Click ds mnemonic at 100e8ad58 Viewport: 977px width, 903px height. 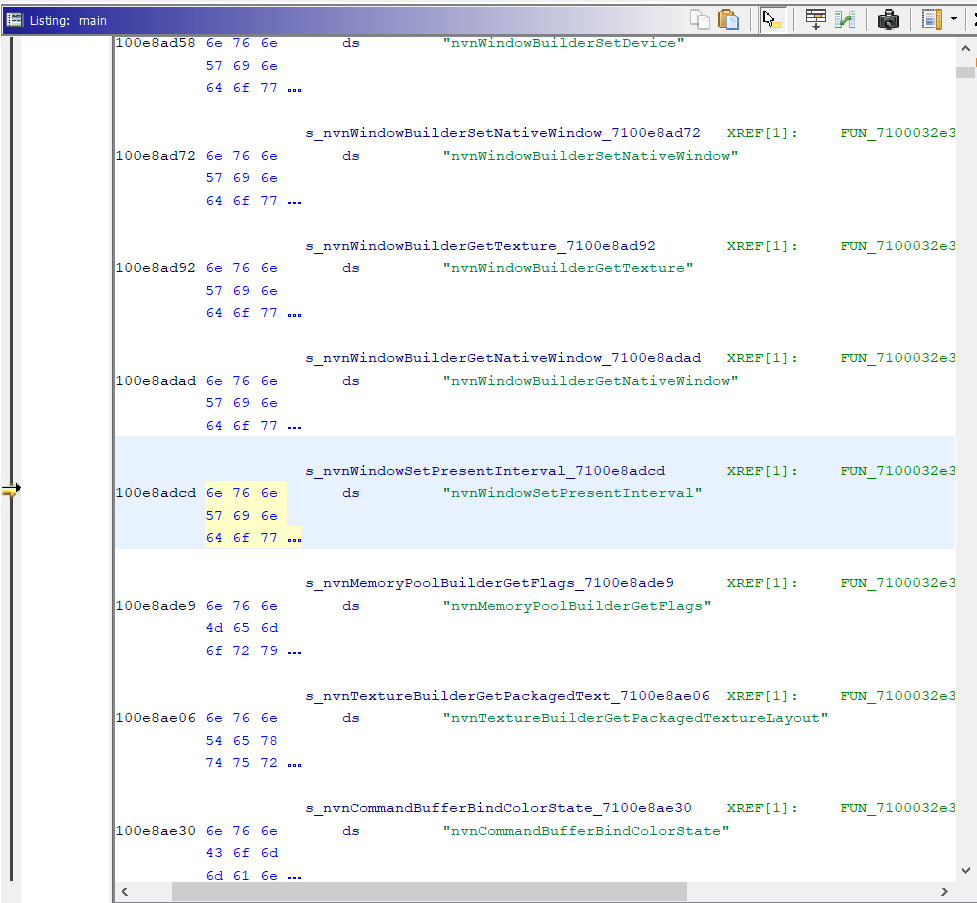point(350,43)
